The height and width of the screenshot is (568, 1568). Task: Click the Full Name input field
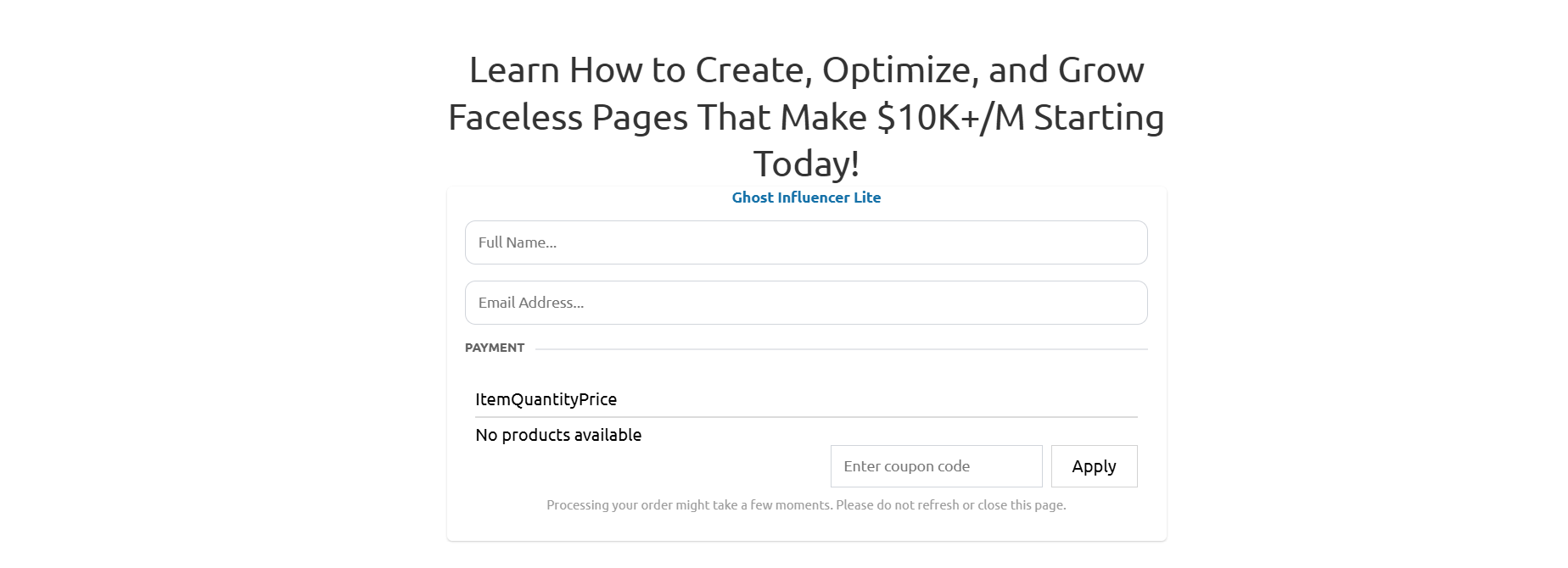tap(806, 242)
